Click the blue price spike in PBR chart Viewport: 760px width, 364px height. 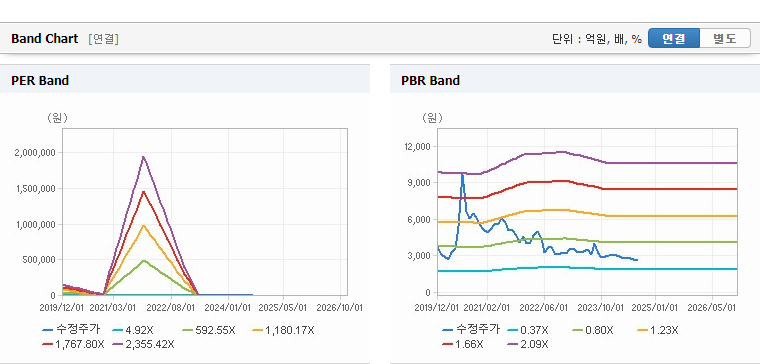(x=462, y=175)
